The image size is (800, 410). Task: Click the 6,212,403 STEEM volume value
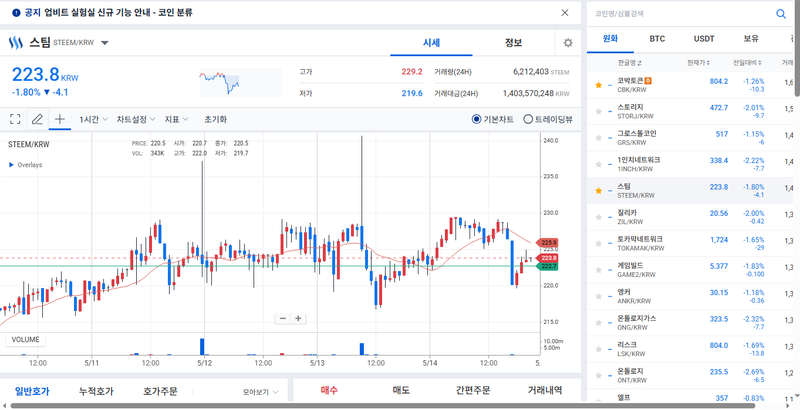541,72
